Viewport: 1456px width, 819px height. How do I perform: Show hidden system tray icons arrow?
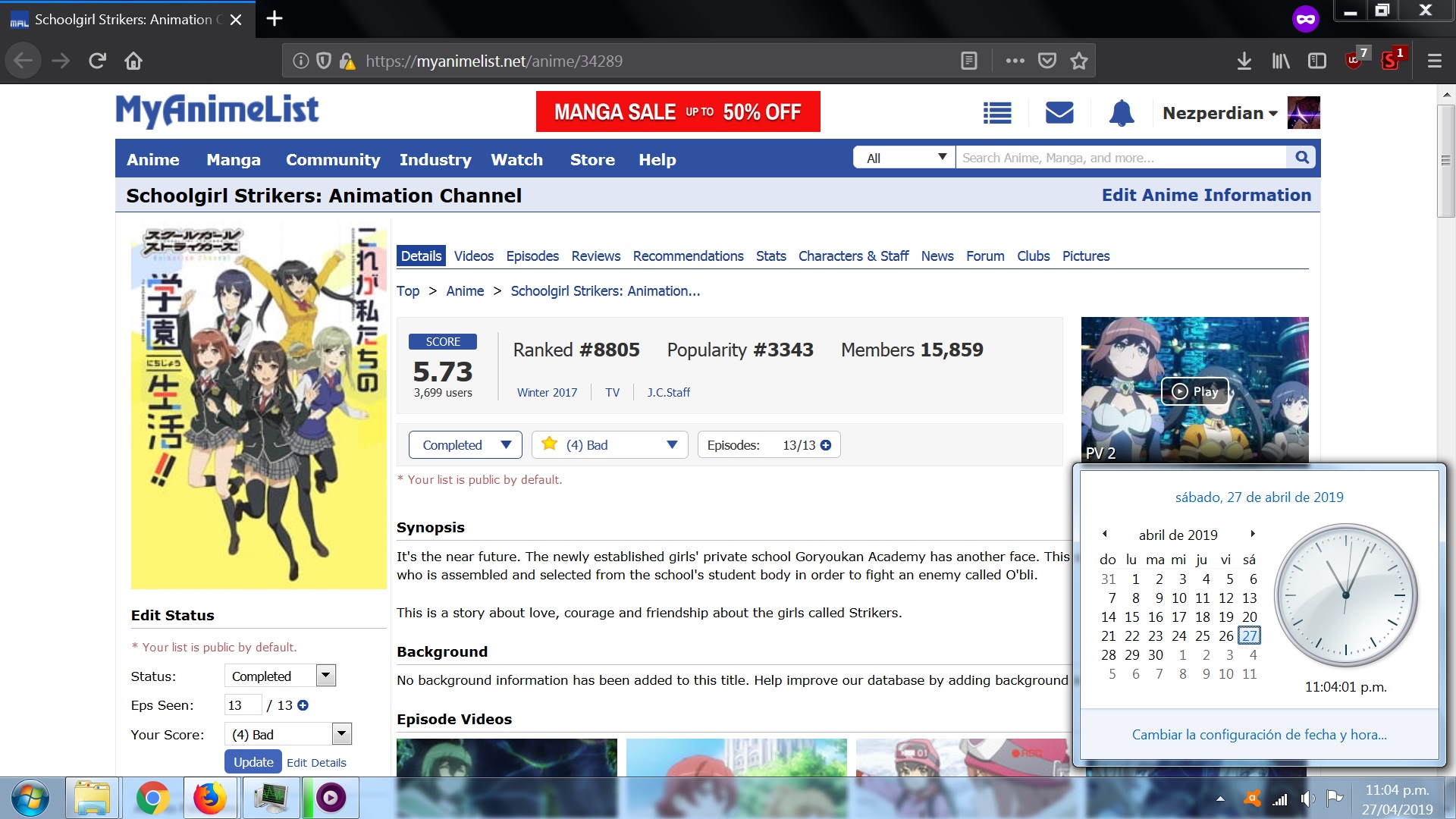1220,799
